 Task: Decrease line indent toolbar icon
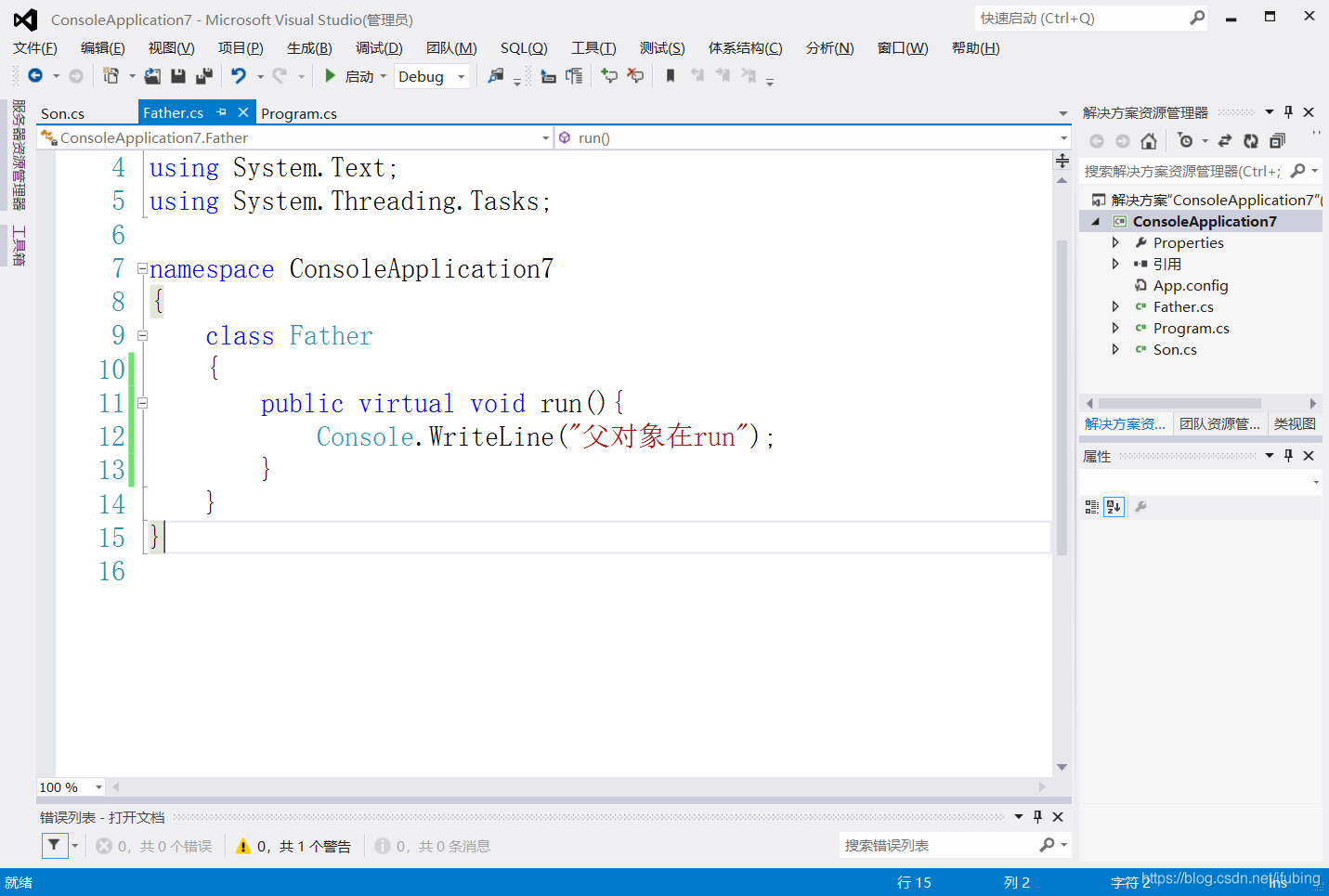(548, 76)
